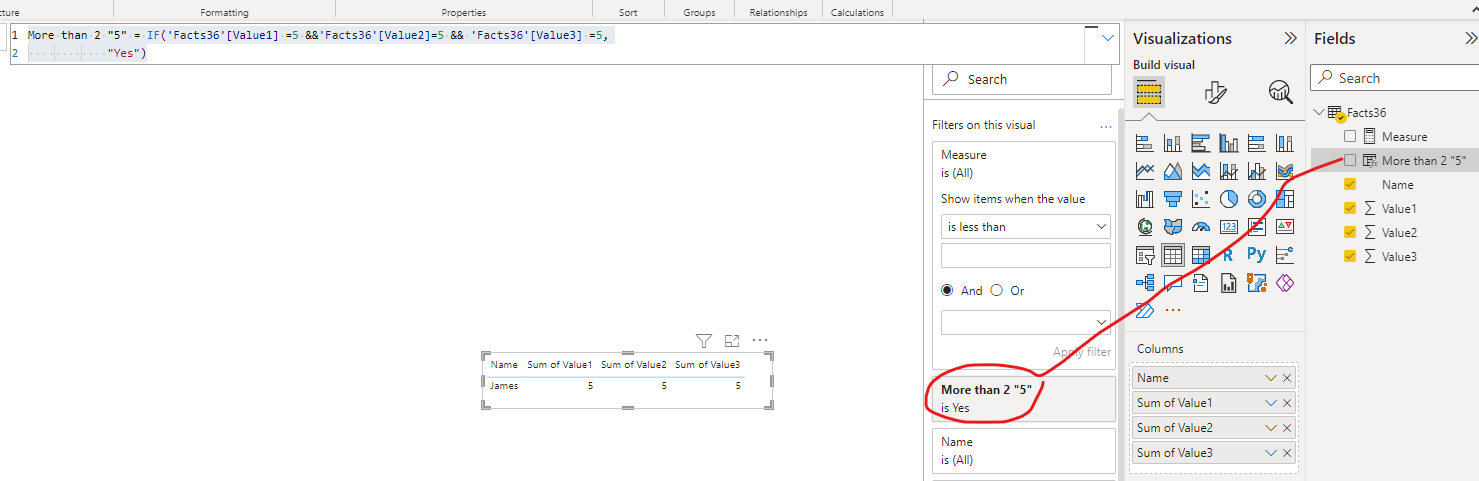Screen dimensions: 1479x481
Task: Open More options above the table visual
Action: tap(760, 340)
